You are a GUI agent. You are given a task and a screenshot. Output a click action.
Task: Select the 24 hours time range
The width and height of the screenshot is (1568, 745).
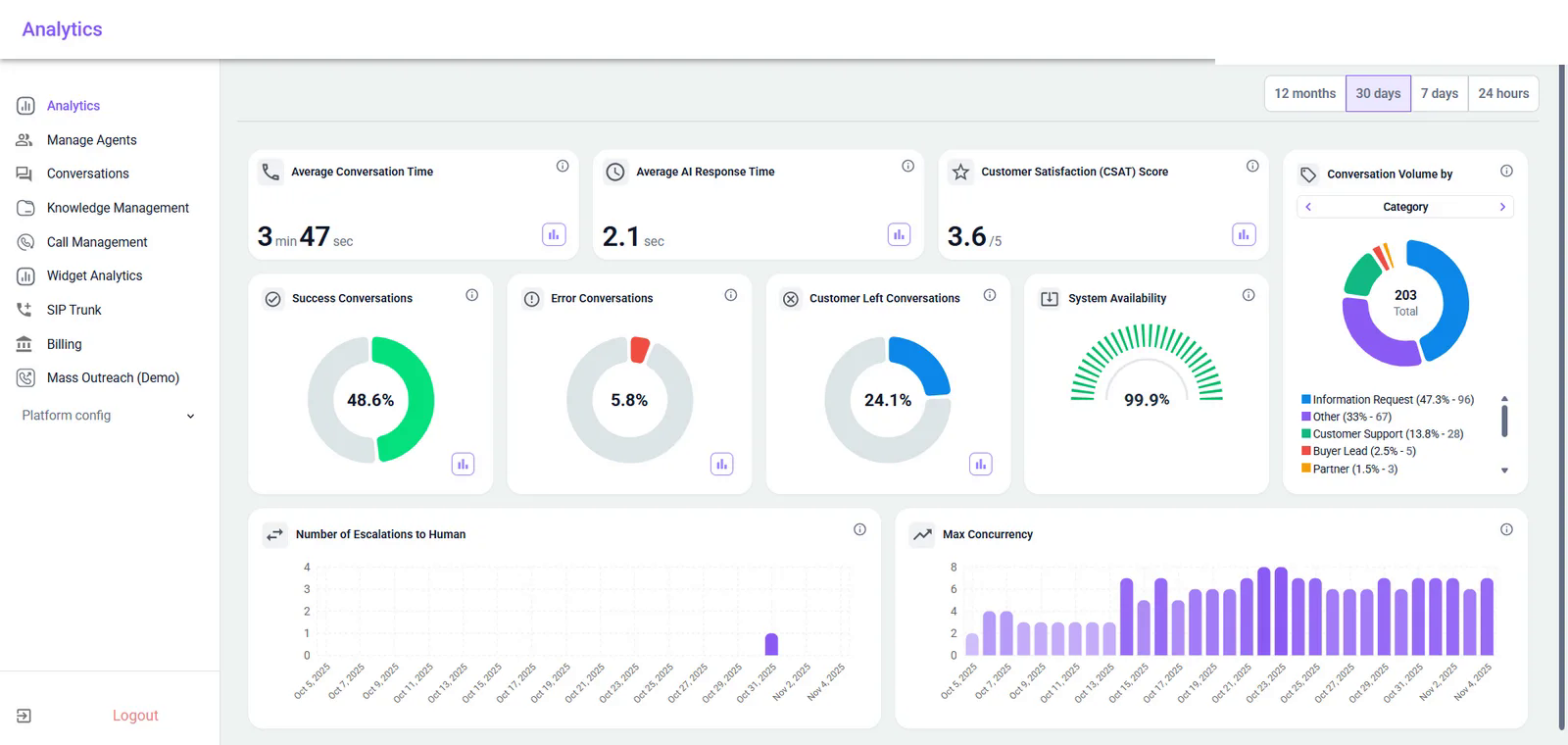tap(1503, 93)
